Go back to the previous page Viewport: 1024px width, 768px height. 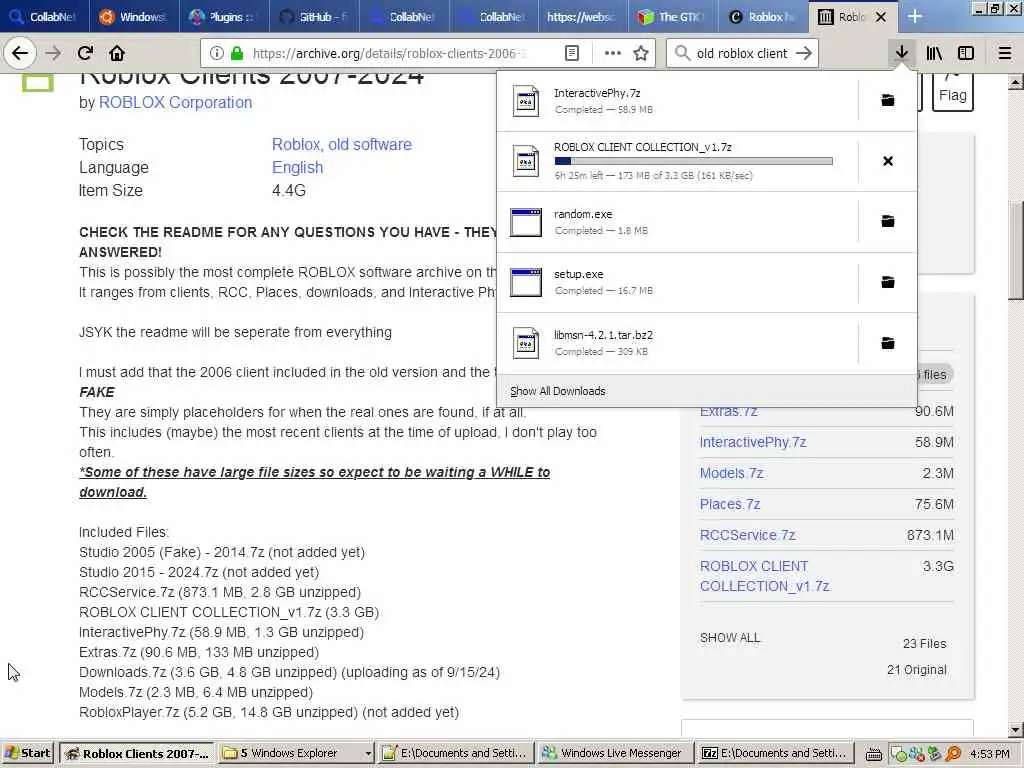click(20, 53)
